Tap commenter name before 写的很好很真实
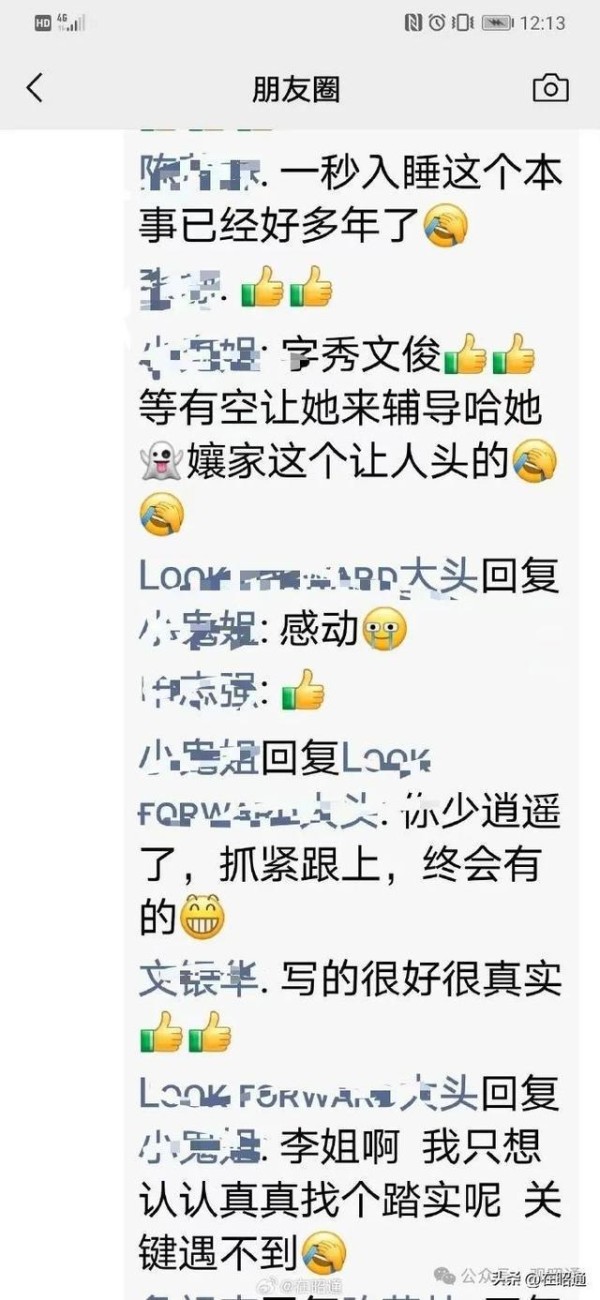 pos(198,973)
